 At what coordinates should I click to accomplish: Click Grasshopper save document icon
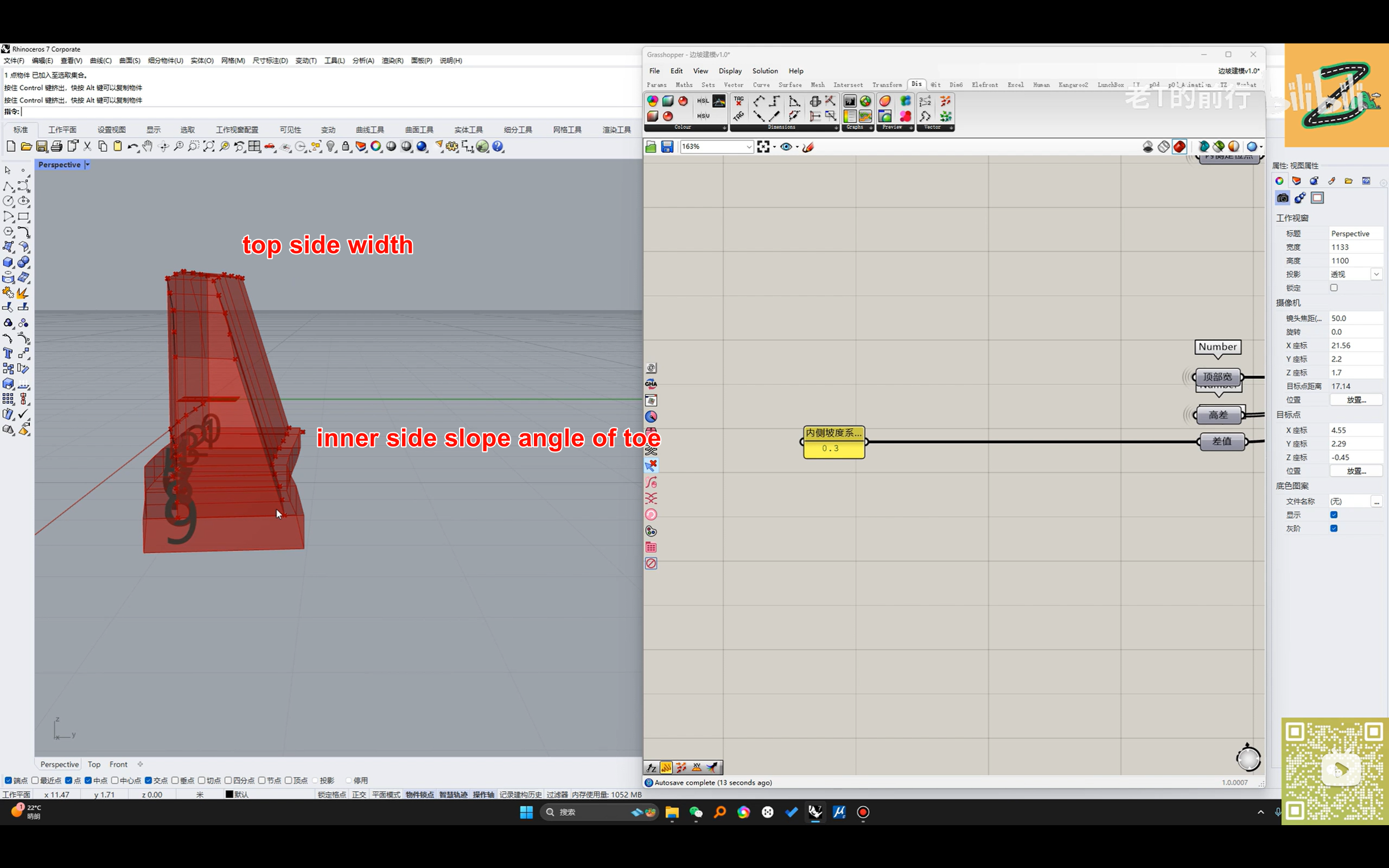tap(667, 147)
